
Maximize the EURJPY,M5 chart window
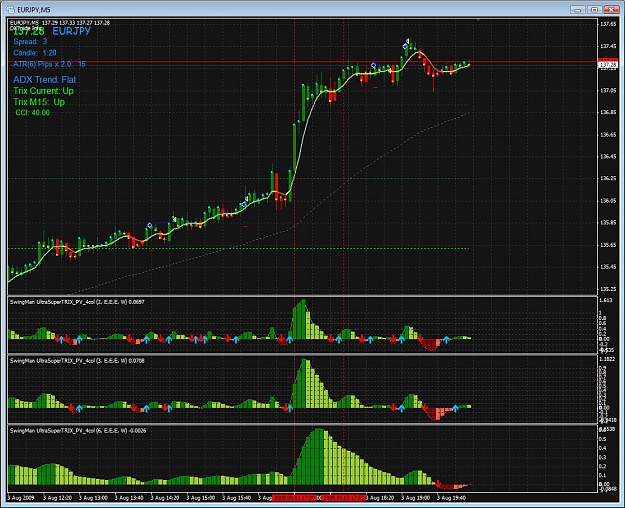(x=594, y=10)
